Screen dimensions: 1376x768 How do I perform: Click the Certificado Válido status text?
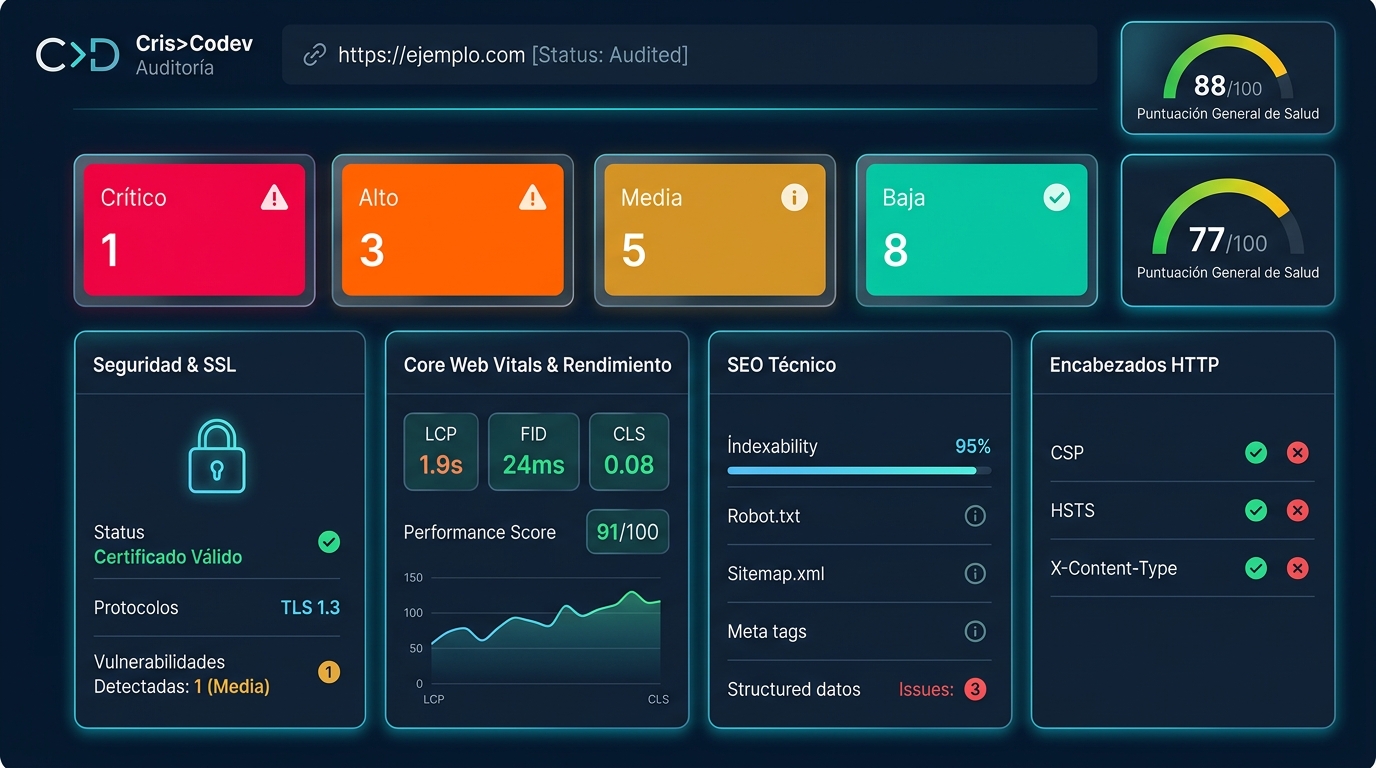(168, 557)
